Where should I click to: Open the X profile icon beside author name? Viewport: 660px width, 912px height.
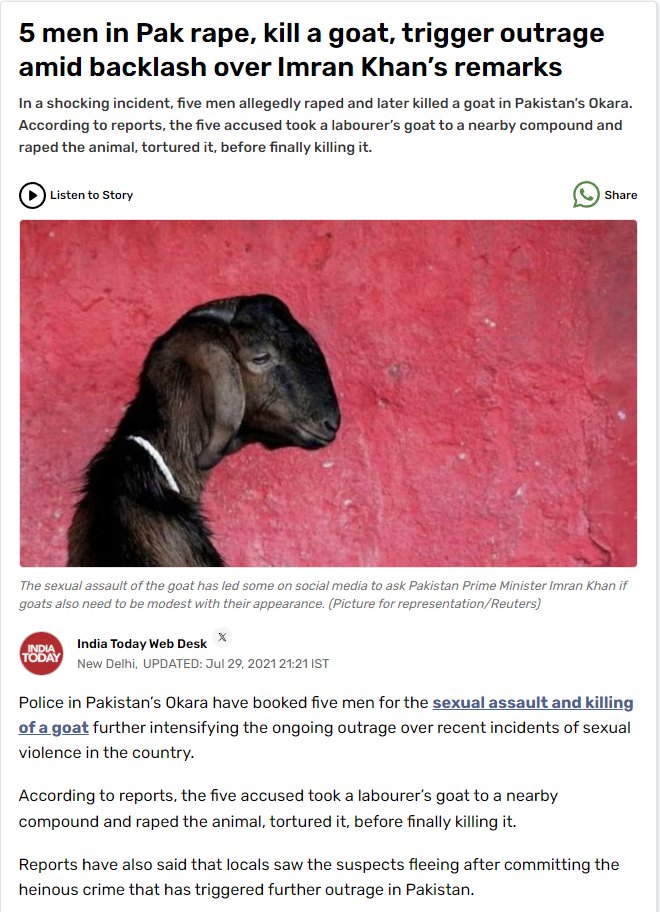(222, 637)
